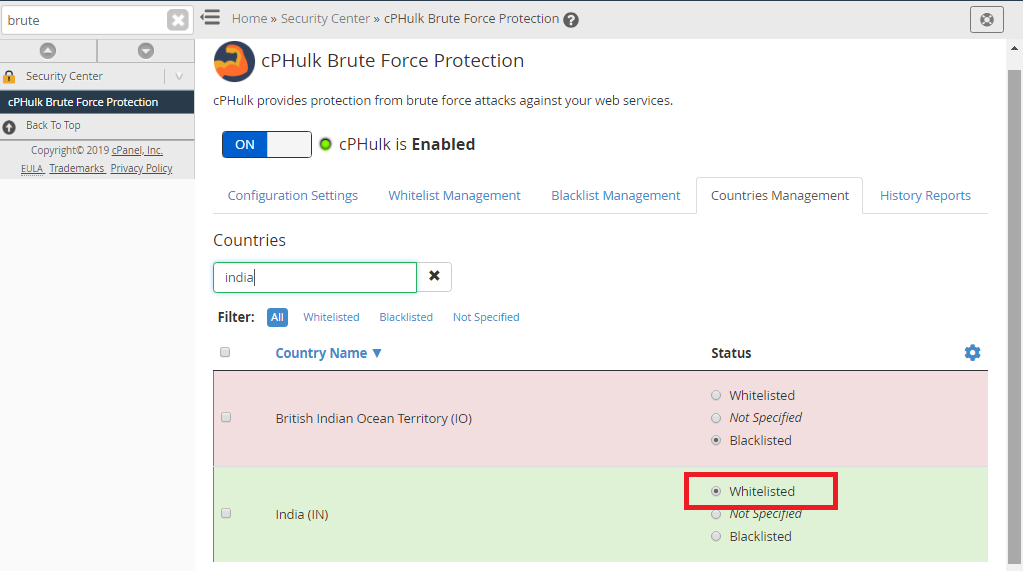Select Blacklisted for British Indian Ocean Territory
This screenshot has height=571, width=1023.
pos(716,440)
